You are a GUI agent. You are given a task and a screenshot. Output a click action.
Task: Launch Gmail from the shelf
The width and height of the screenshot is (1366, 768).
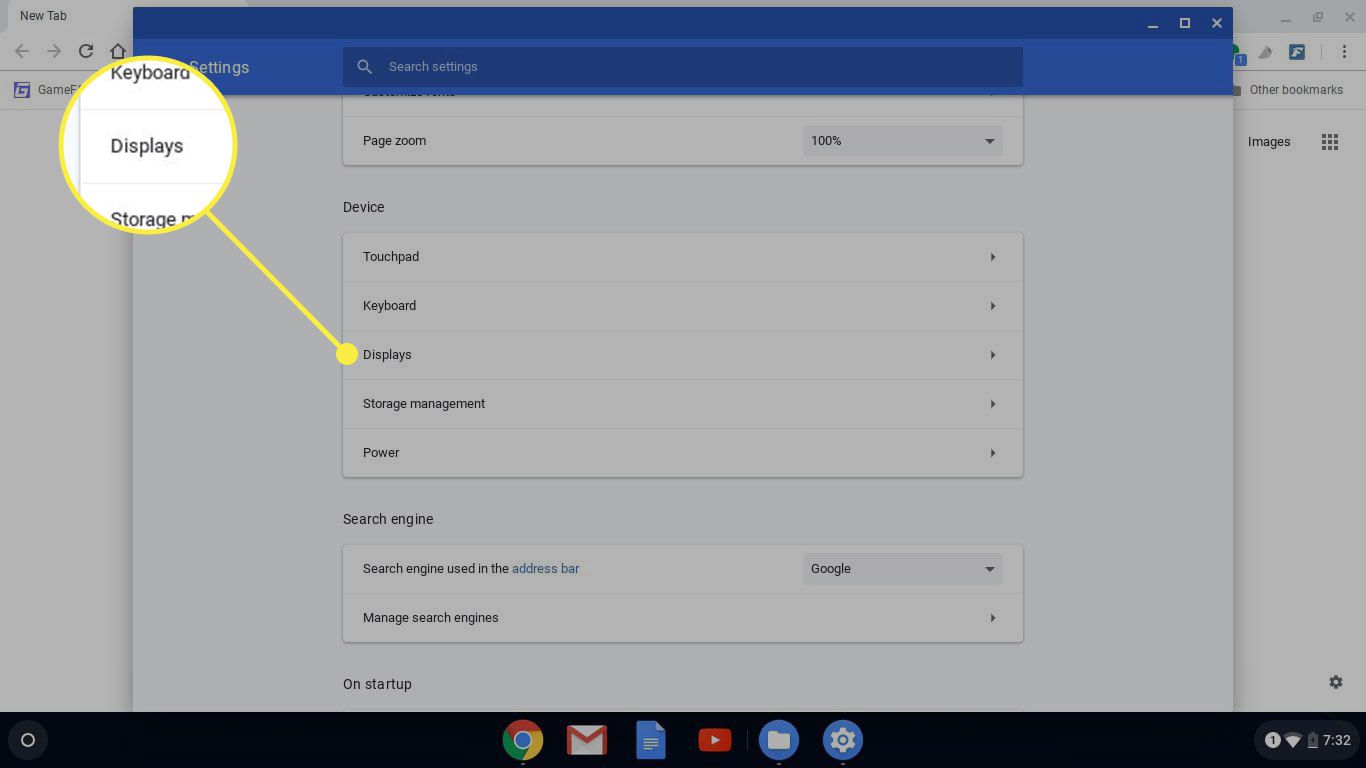586,740
